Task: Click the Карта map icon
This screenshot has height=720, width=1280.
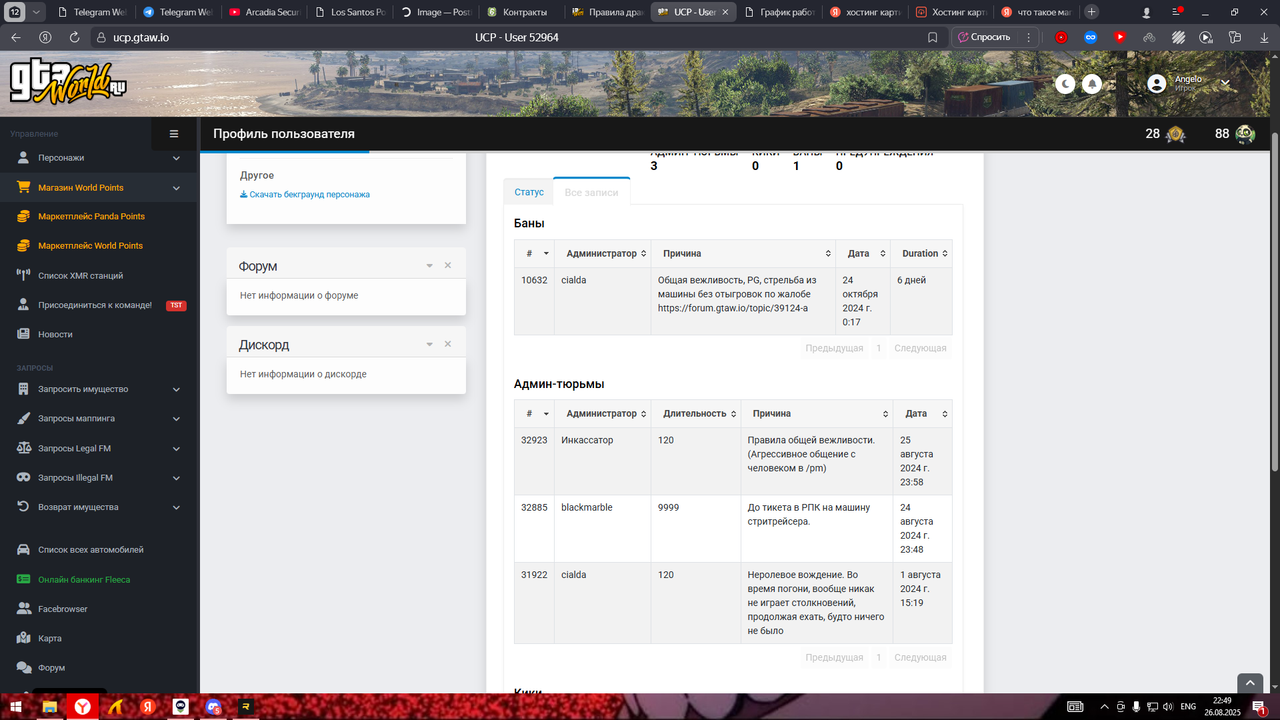Action: tap(23, 638)
